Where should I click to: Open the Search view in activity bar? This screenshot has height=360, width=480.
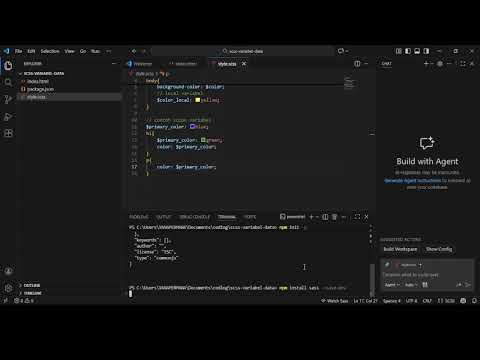tap(8, 82)
